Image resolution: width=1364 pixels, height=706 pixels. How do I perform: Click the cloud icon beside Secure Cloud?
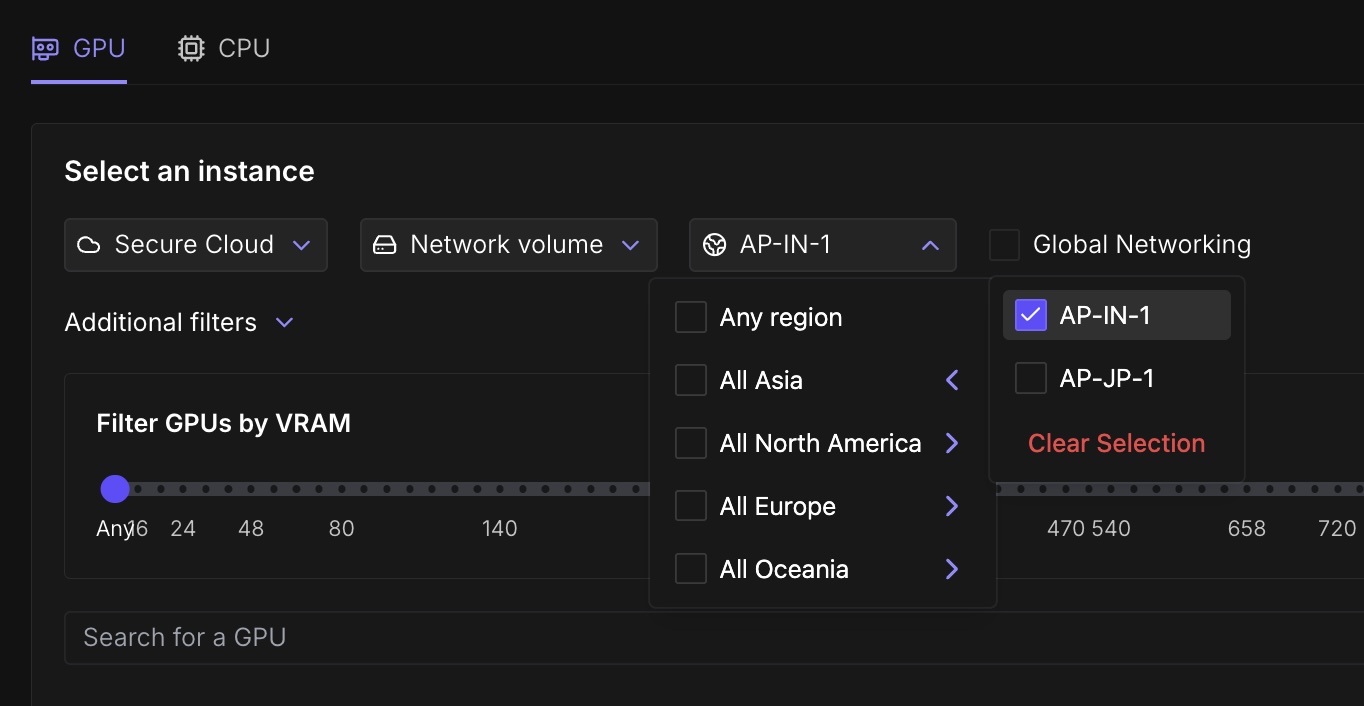pos(89,245)
